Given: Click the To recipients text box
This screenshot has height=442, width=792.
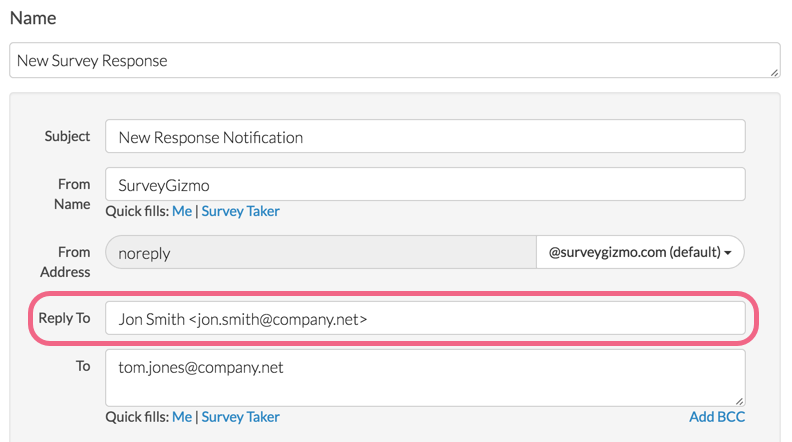Looking at the screenshot, I should (x=425, y=377).
